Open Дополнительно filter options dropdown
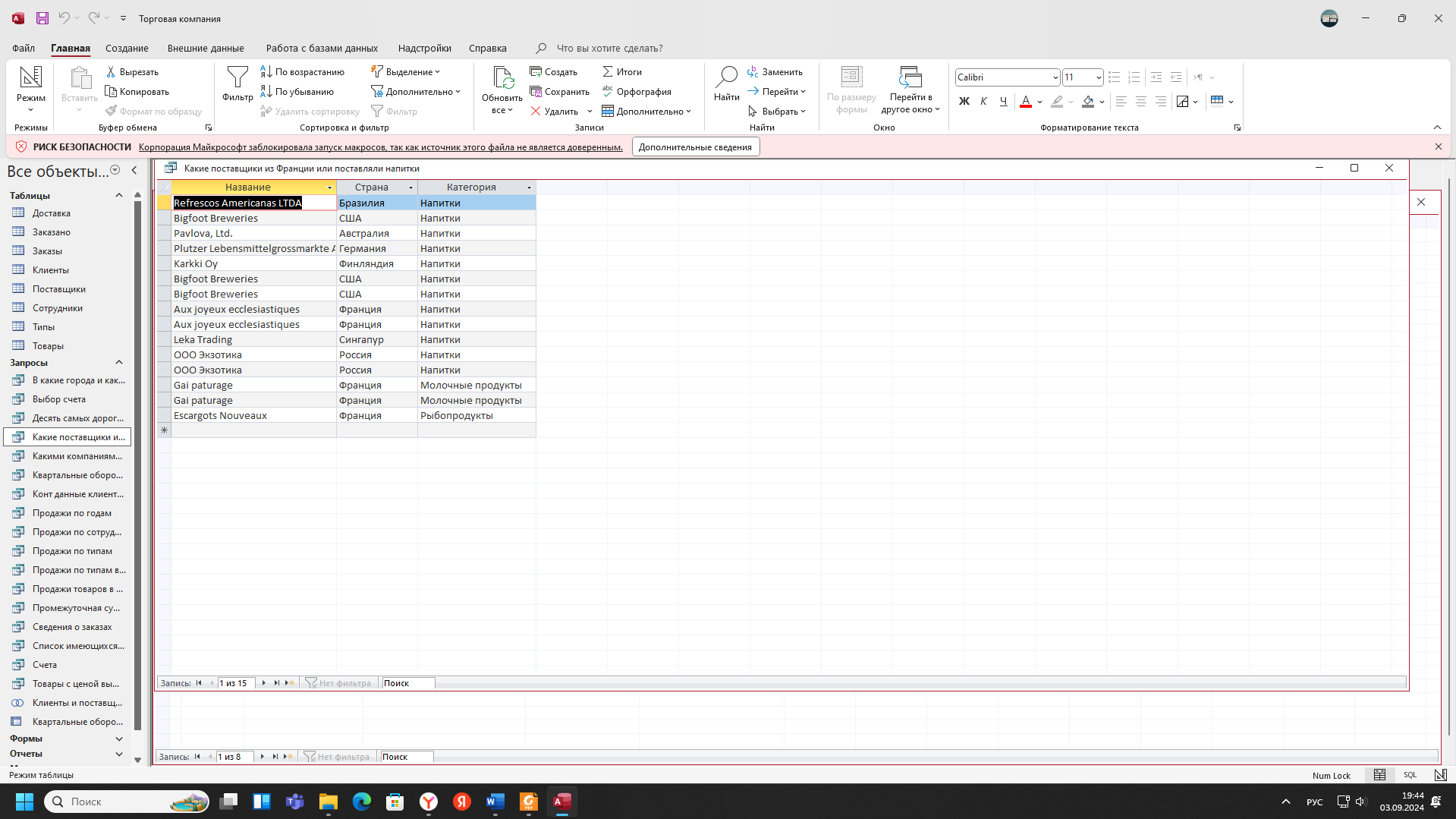The image size is (1456, 819). (415, 92)
